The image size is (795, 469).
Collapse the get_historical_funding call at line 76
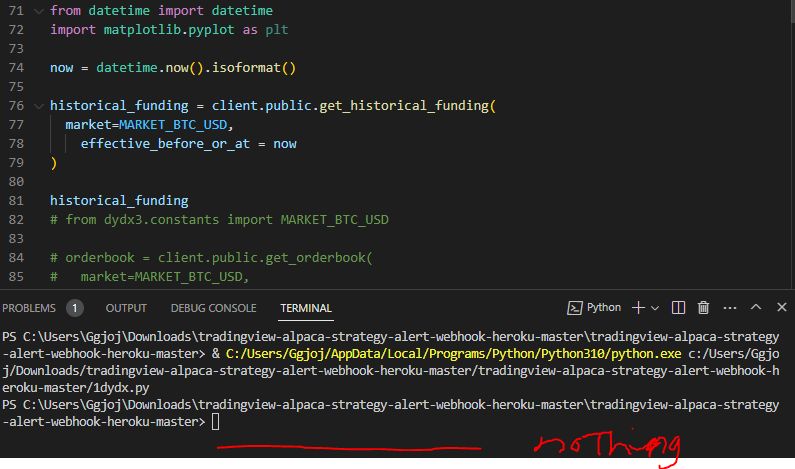pyautogui.click(x=39, y=106)
